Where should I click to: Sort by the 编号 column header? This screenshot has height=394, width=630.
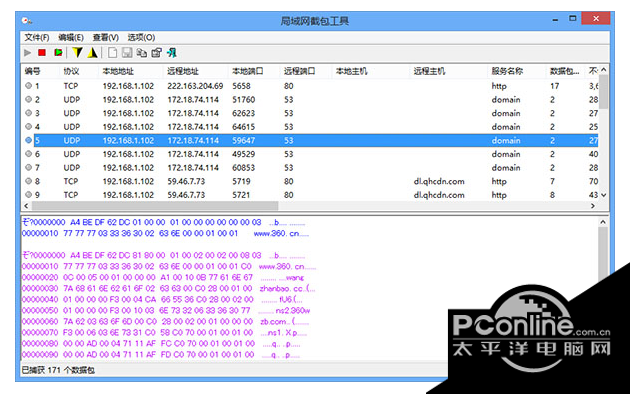click(x=40, y=71)
